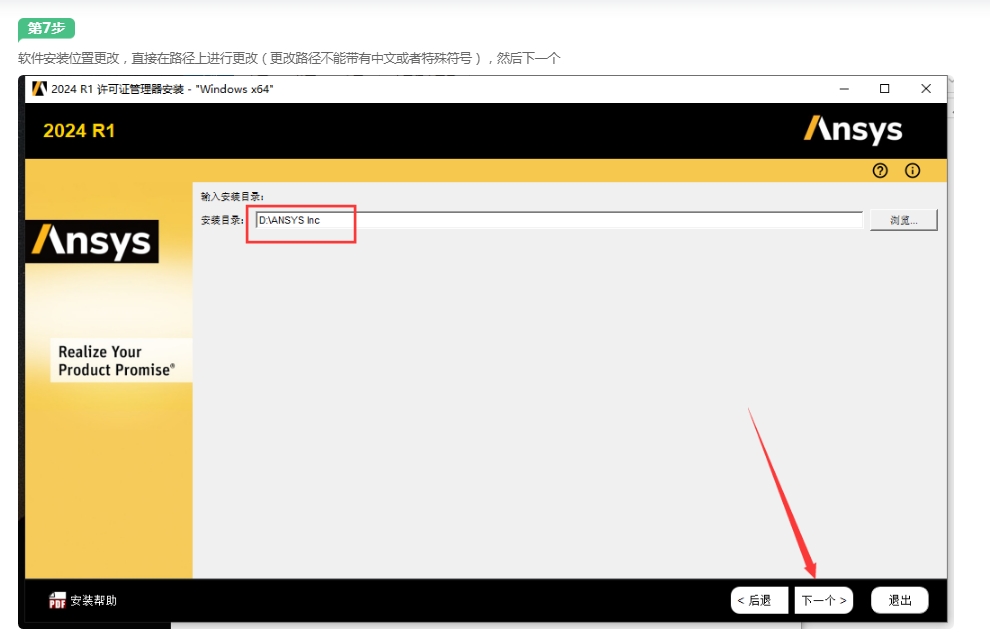
Task: Go back with the 后退 button
Action: (x=759, y=600)
